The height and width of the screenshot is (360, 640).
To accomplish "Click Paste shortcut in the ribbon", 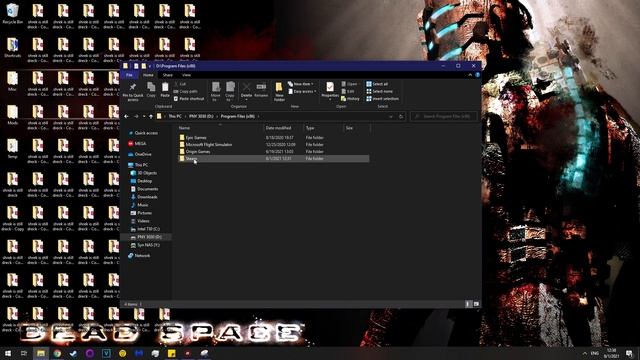I will [189, 99].
